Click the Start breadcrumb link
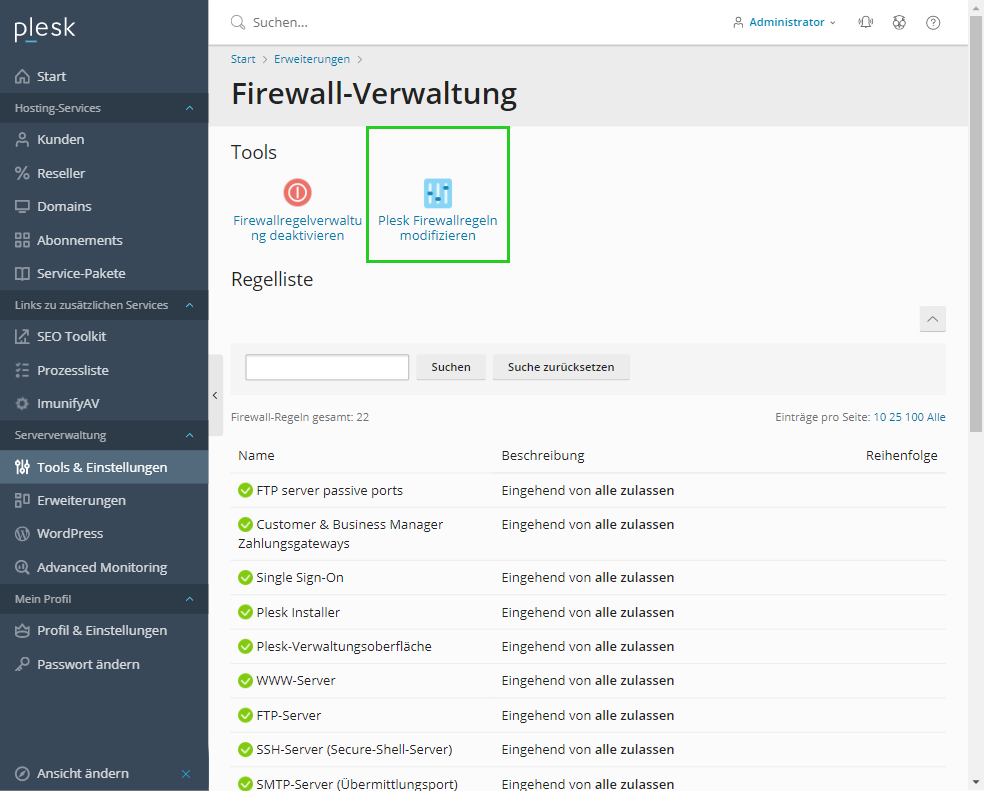Viewport: 984px width, 791px height. pos(243,59)
